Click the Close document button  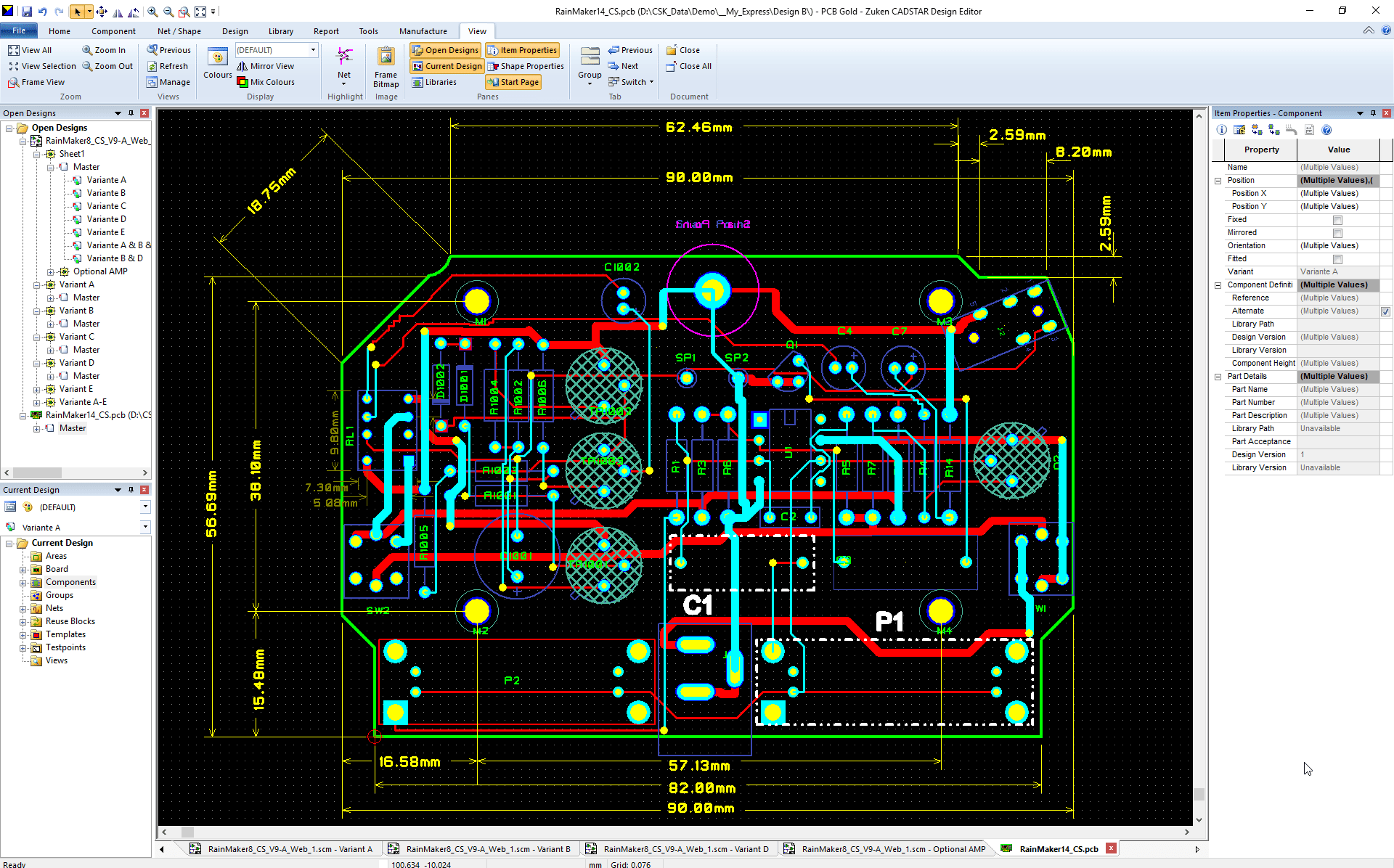[683, 50]
